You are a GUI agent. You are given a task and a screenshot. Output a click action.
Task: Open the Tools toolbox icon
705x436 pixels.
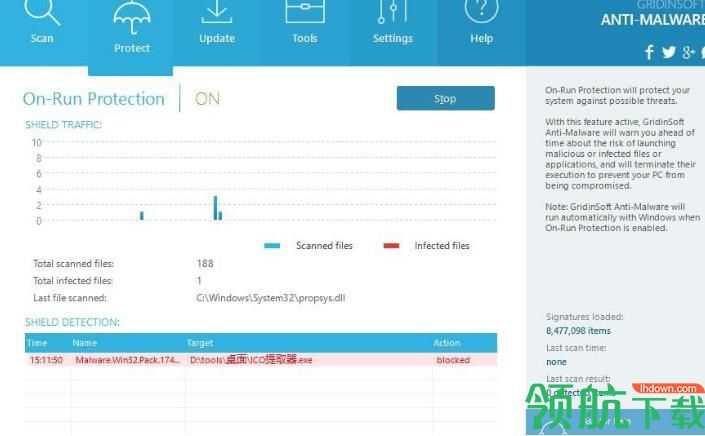(305, 11)
